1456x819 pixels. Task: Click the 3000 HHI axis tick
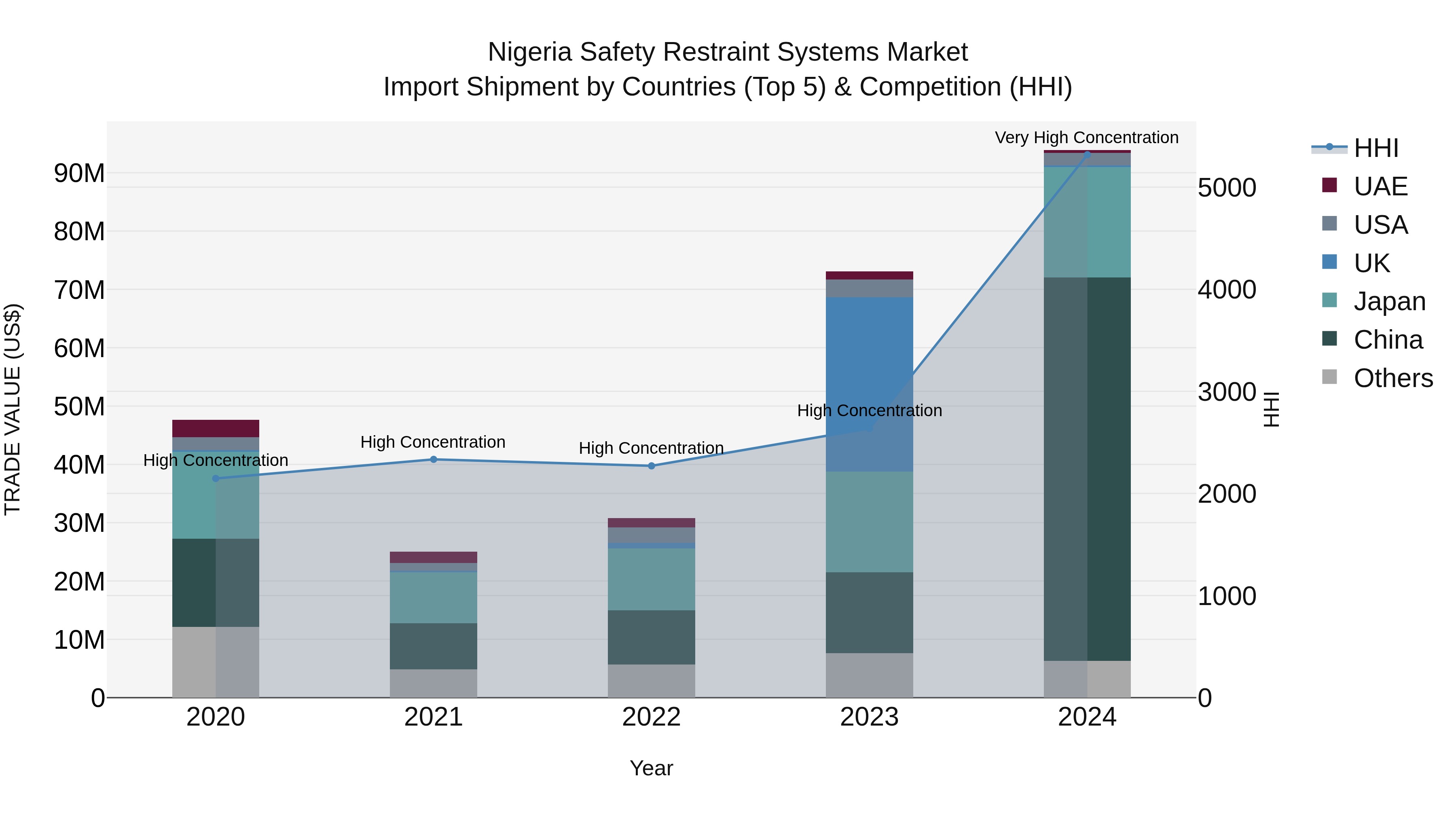click(1227, 392)
